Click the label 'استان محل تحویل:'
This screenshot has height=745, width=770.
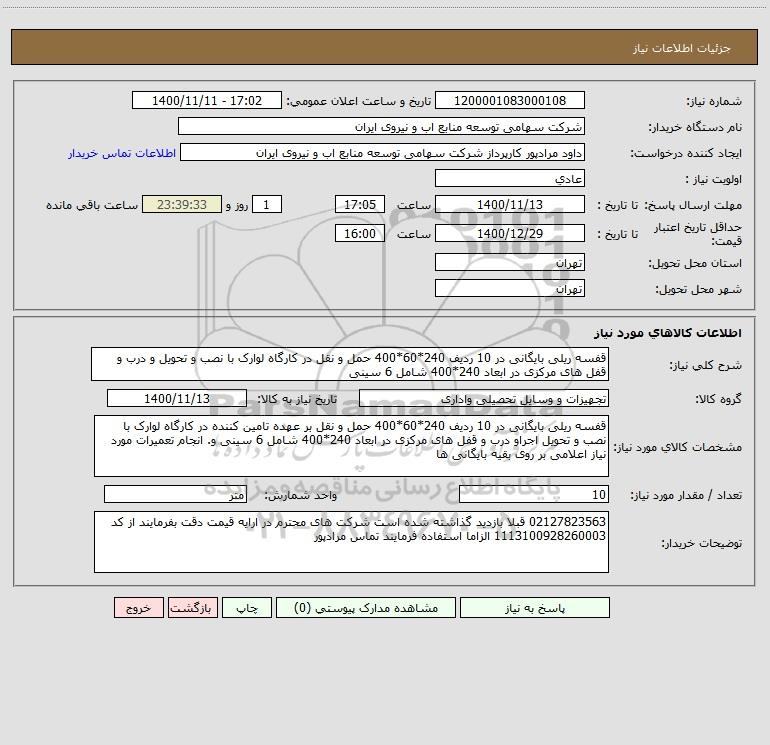click(x=695, y=264)
